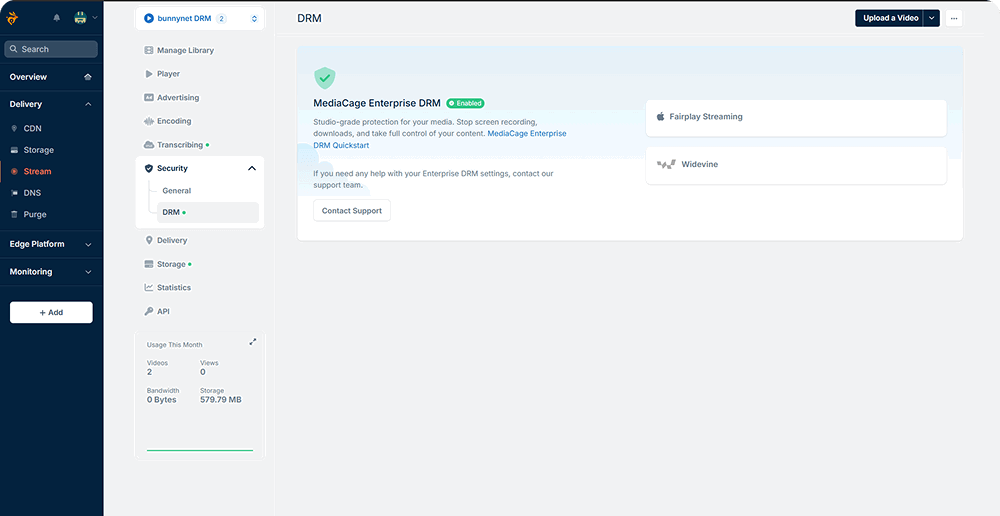Click the Bandwidth value 0 Bytes
Image resolution: width=1000 pixels, height=516 pixels.
(161, 400)
